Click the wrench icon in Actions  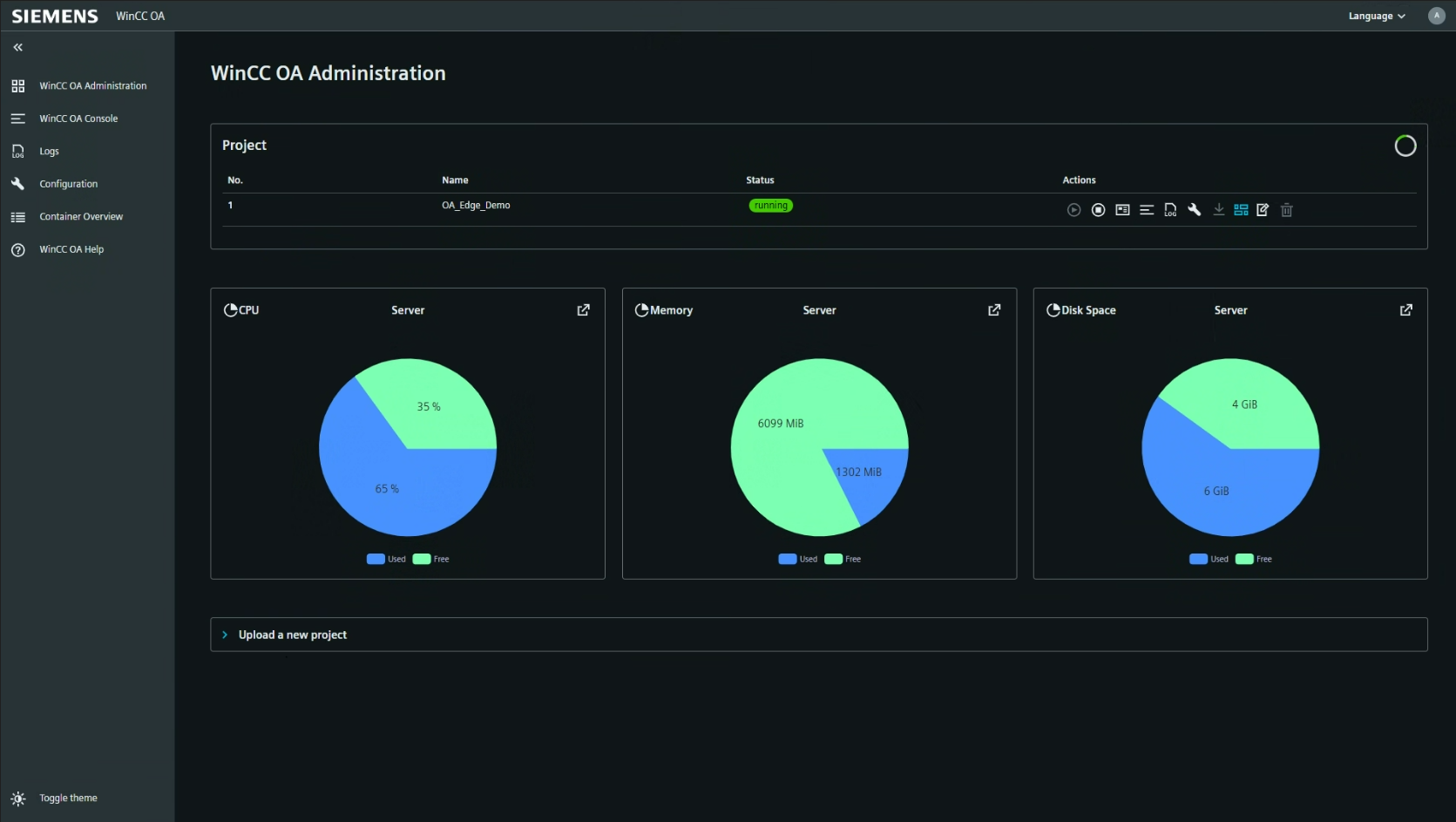[x=1195, y=210]
